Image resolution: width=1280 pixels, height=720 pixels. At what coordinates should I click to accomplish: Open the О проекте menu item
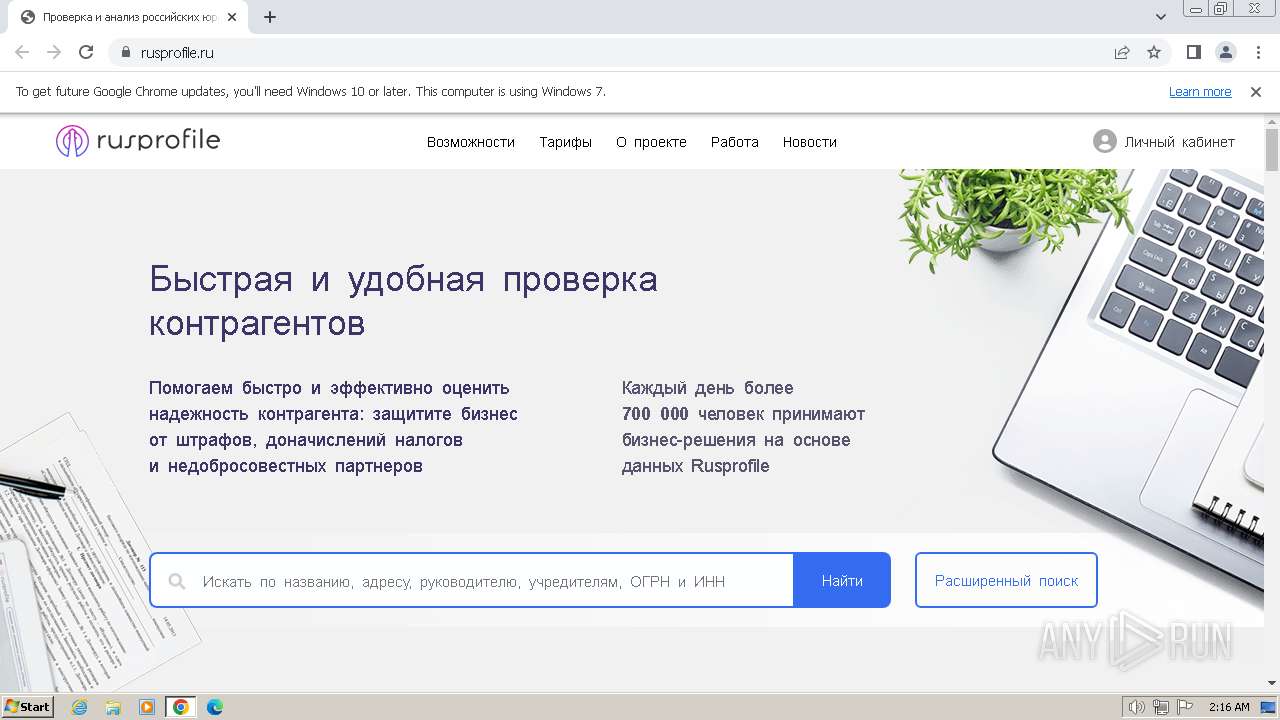651,142
